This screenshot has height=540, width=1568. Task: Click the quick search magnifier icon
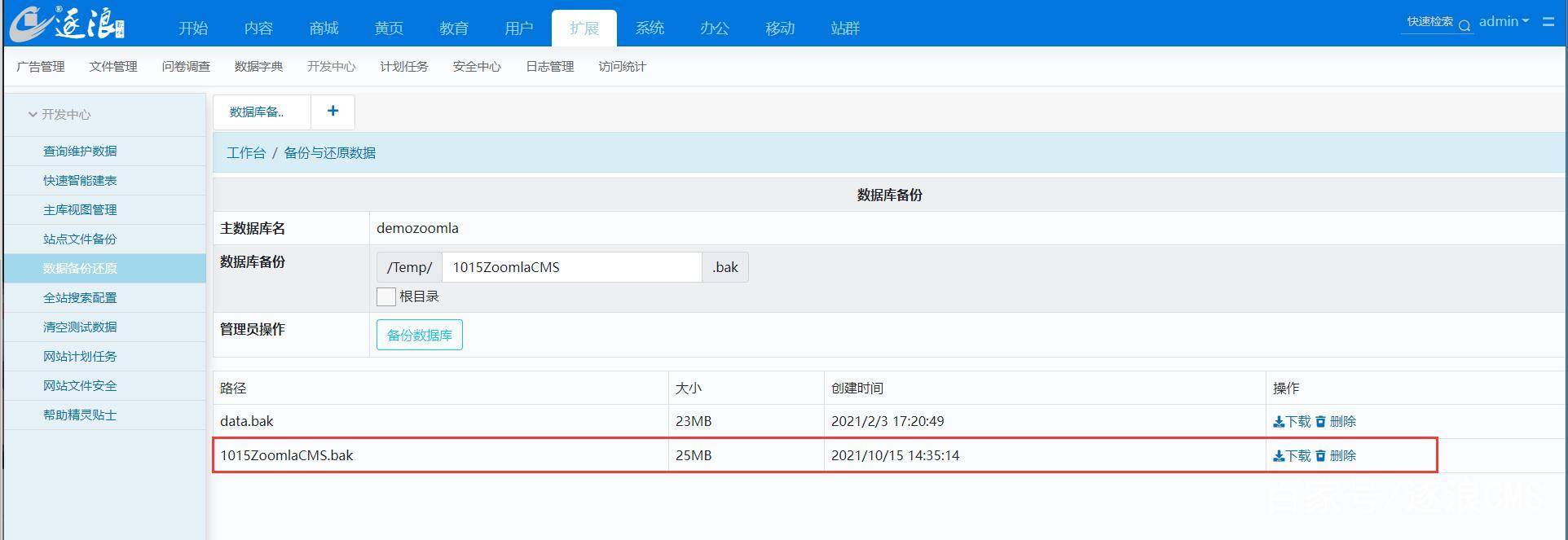coord(1464,25)
